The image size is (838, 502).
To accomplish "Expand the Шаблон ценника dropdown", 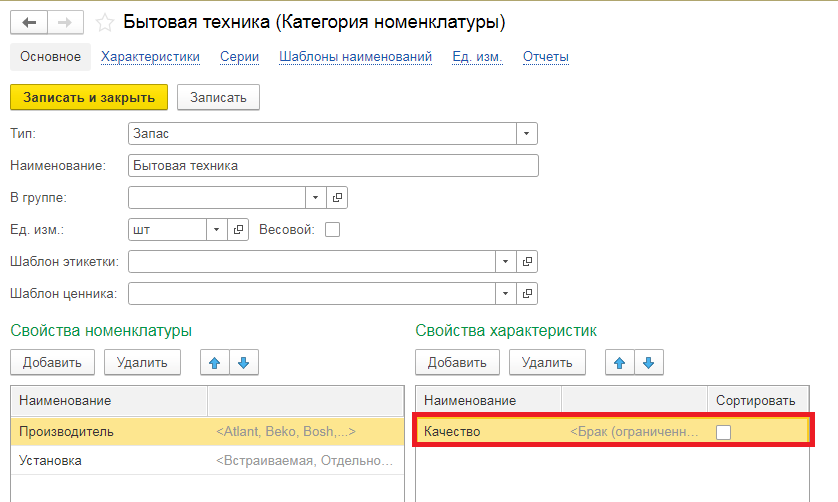I will [505, 294].
